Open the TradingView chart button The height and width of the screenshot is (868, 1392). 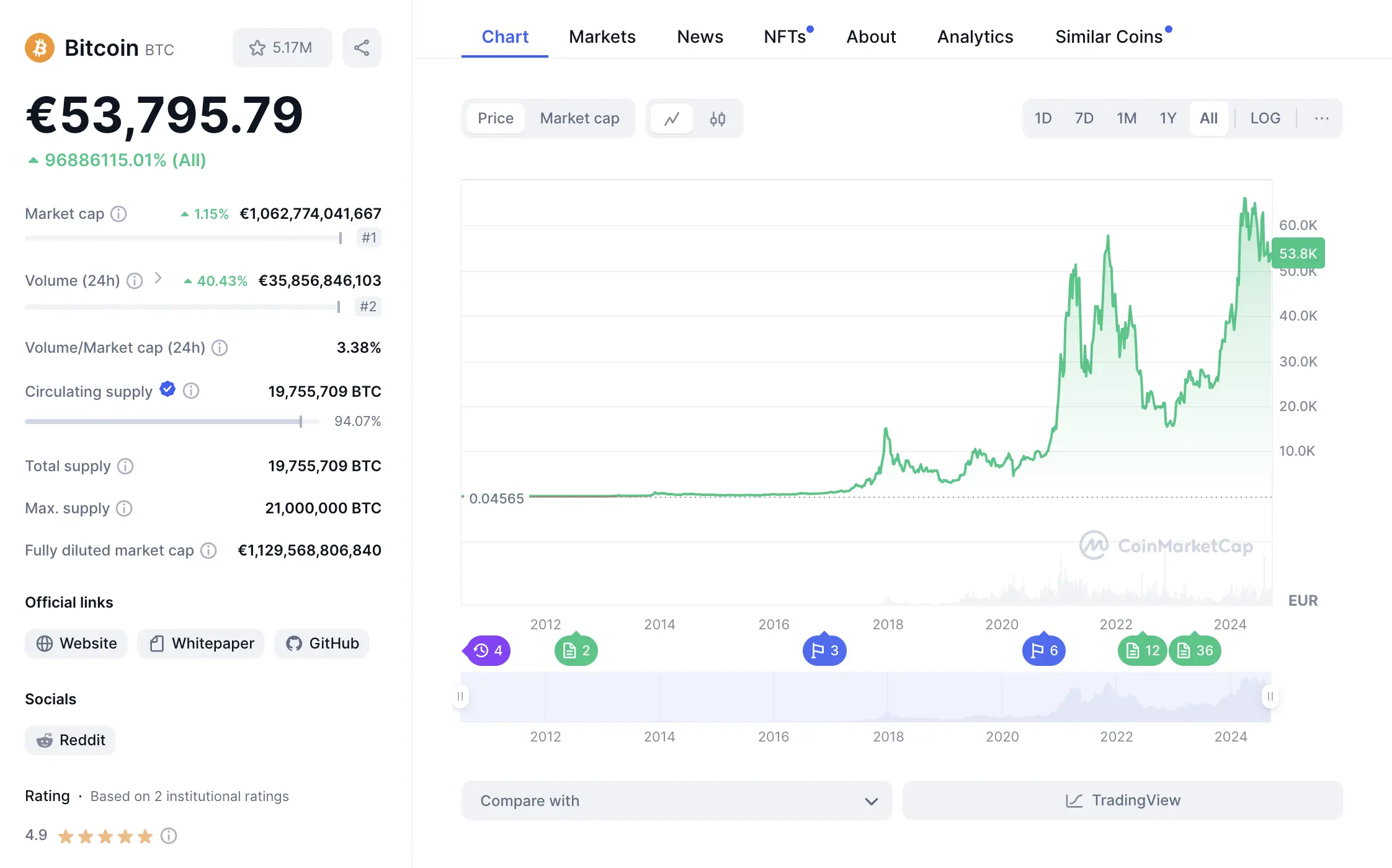tap(1122, 800)
